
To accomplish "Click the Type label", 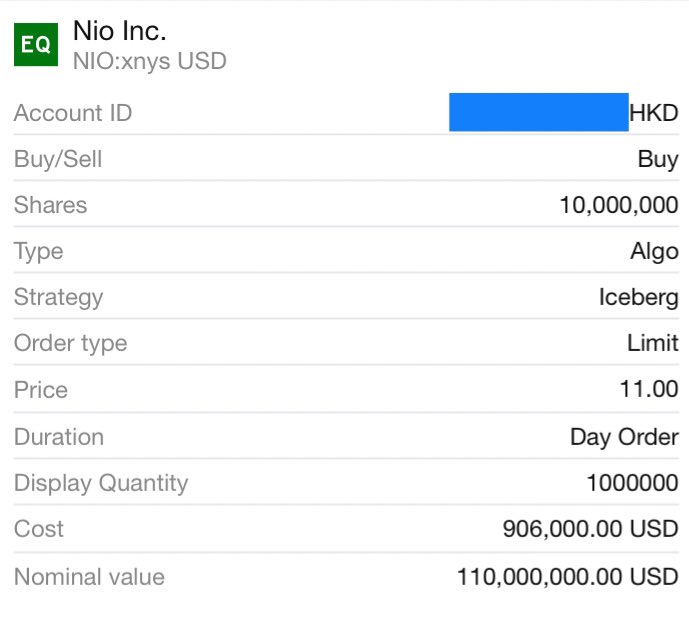I will [39, 252].
